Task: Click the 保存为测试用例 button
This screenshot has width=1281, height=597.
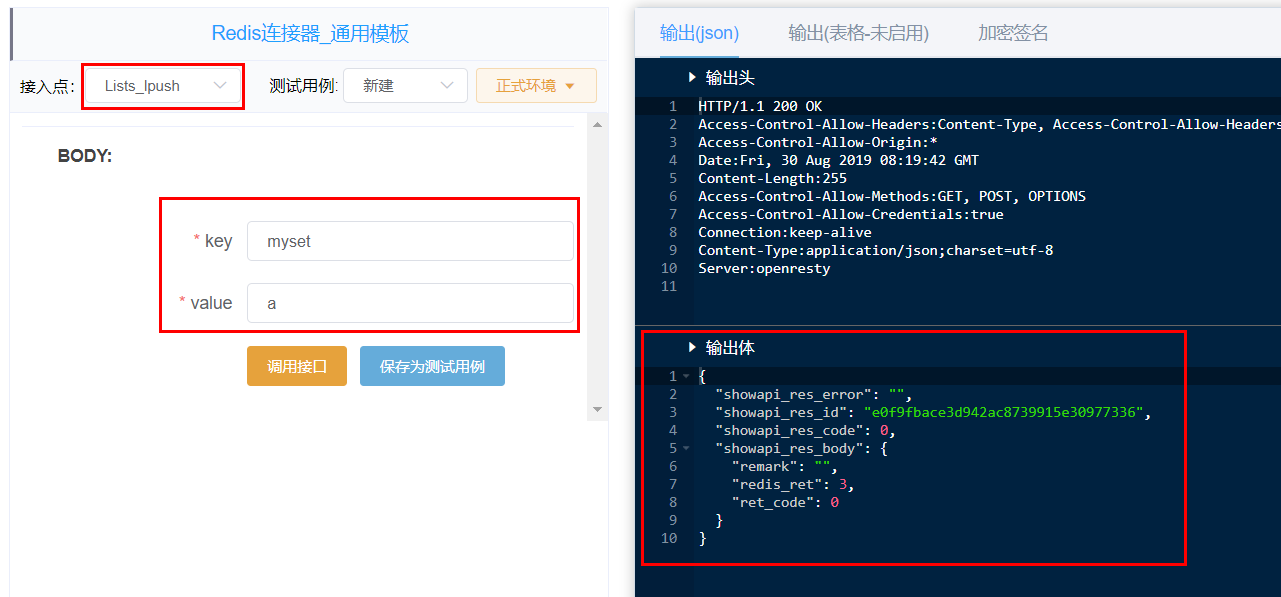Action: (x=432, y=366)
